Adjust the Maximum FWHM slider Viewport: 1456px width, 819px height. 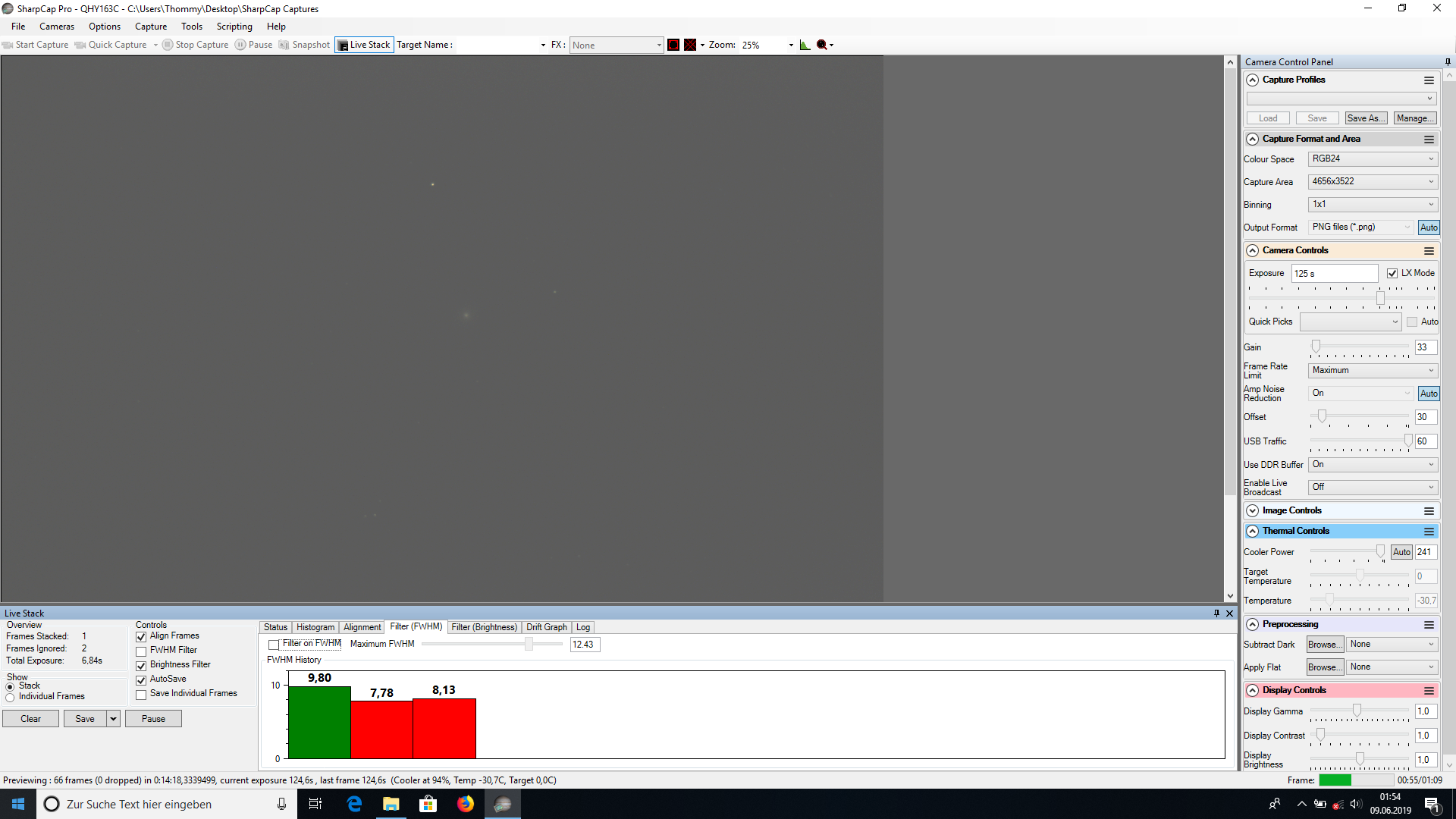[x=529, y=644]
